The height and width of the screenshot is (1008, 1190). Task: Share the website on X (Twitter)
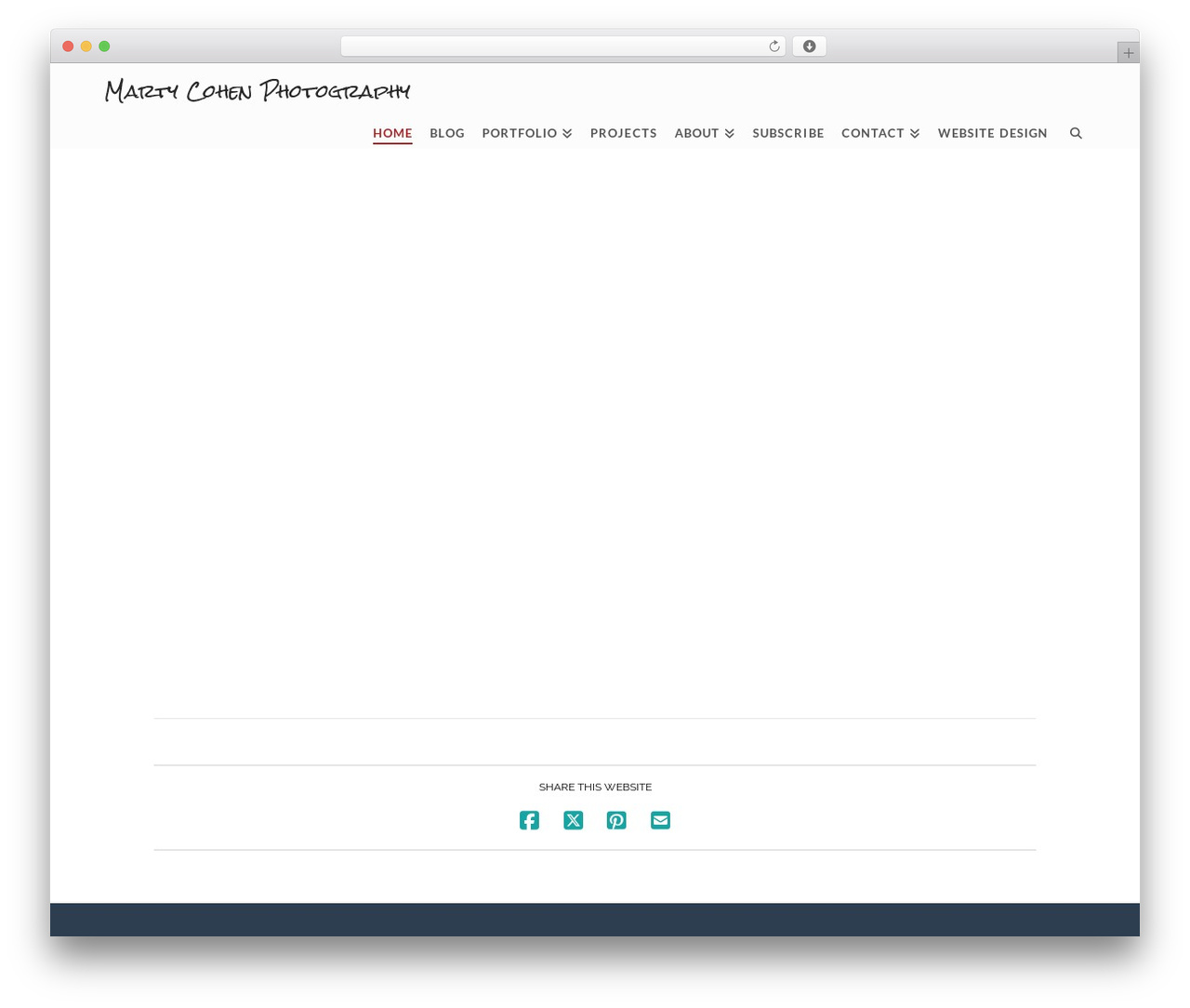(573, 820)
